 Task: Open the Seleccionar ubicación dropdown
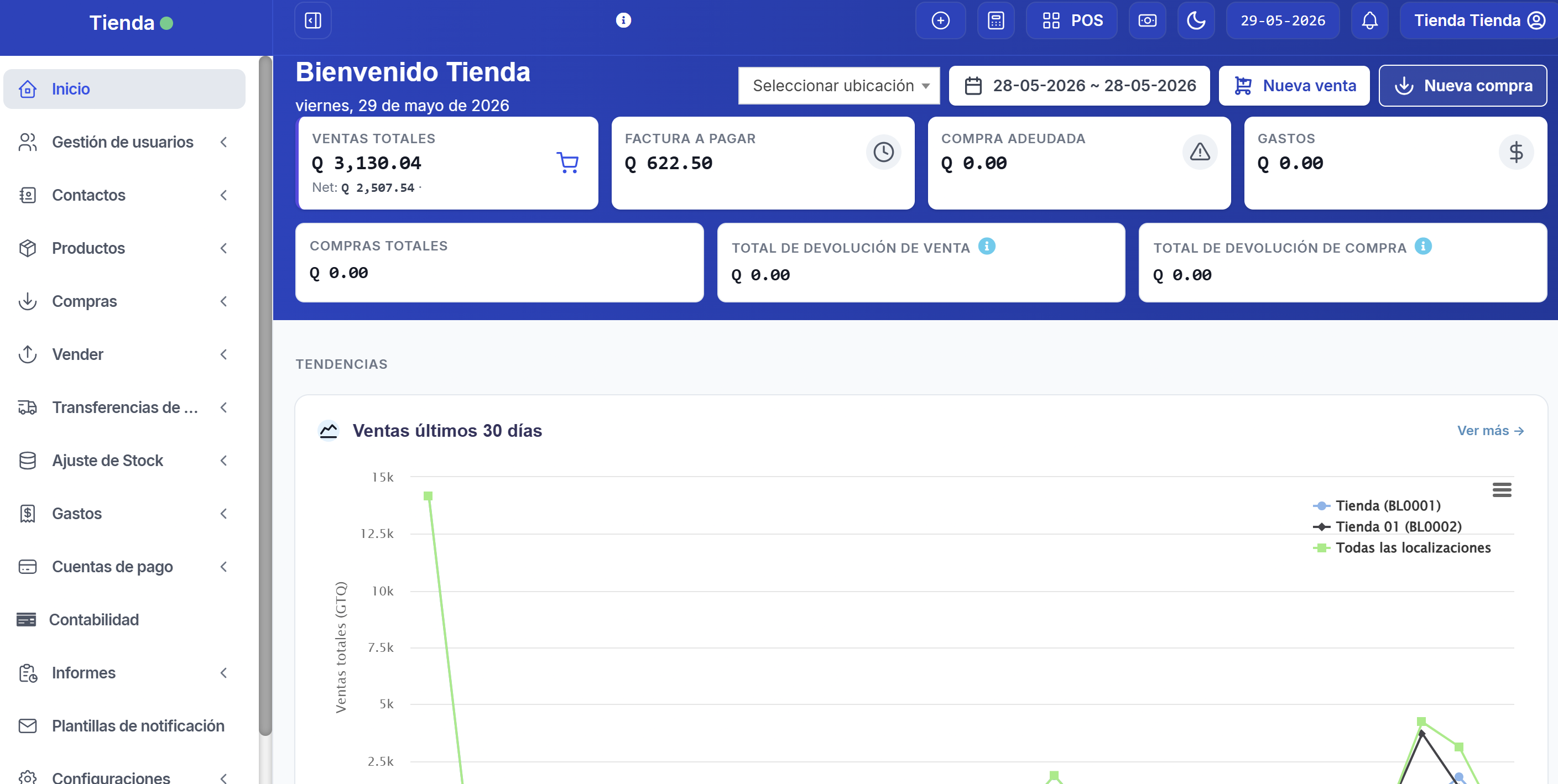click(839, 86)
